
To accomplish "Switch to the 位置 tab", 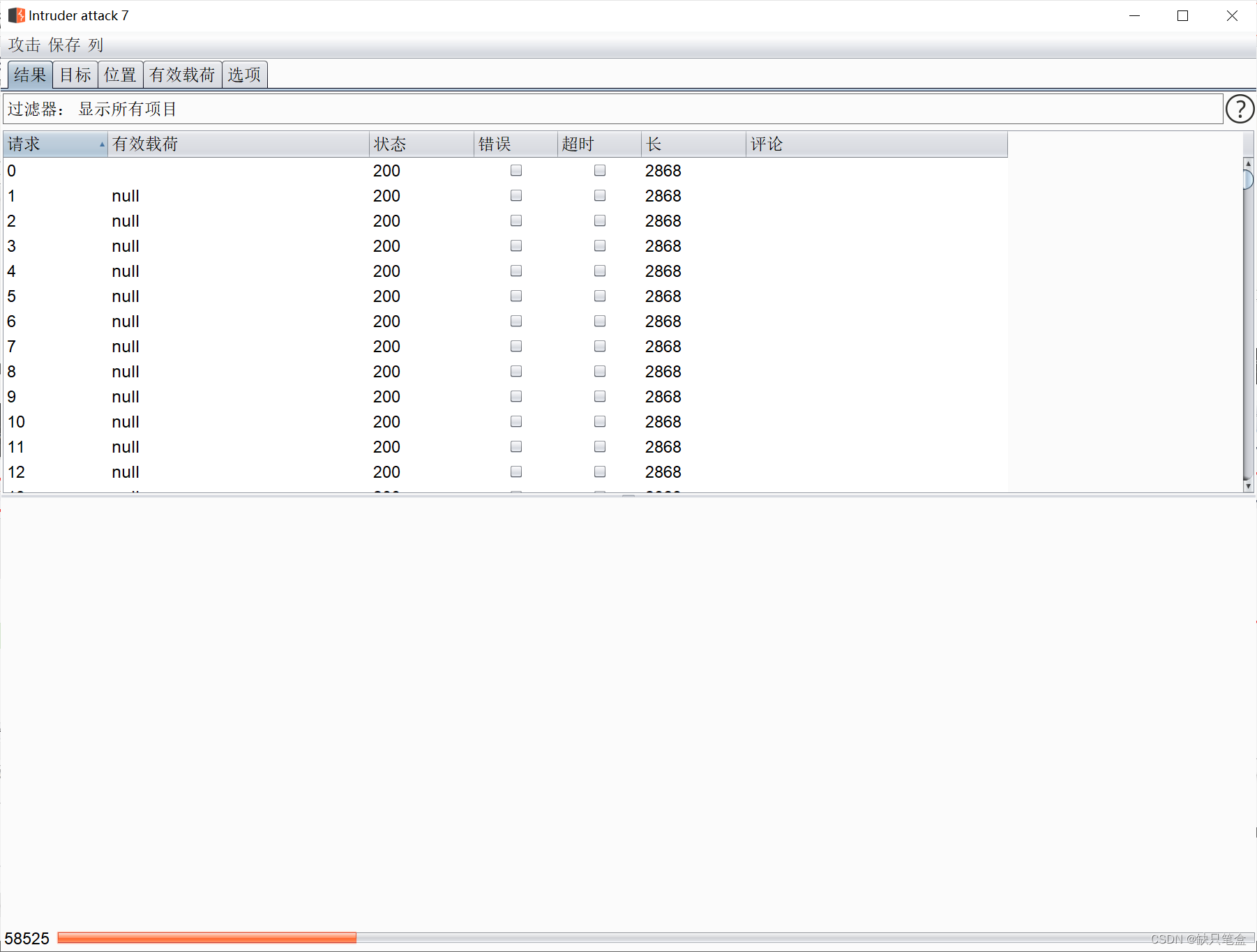I will pyautogui.click(x=120, y=75).
